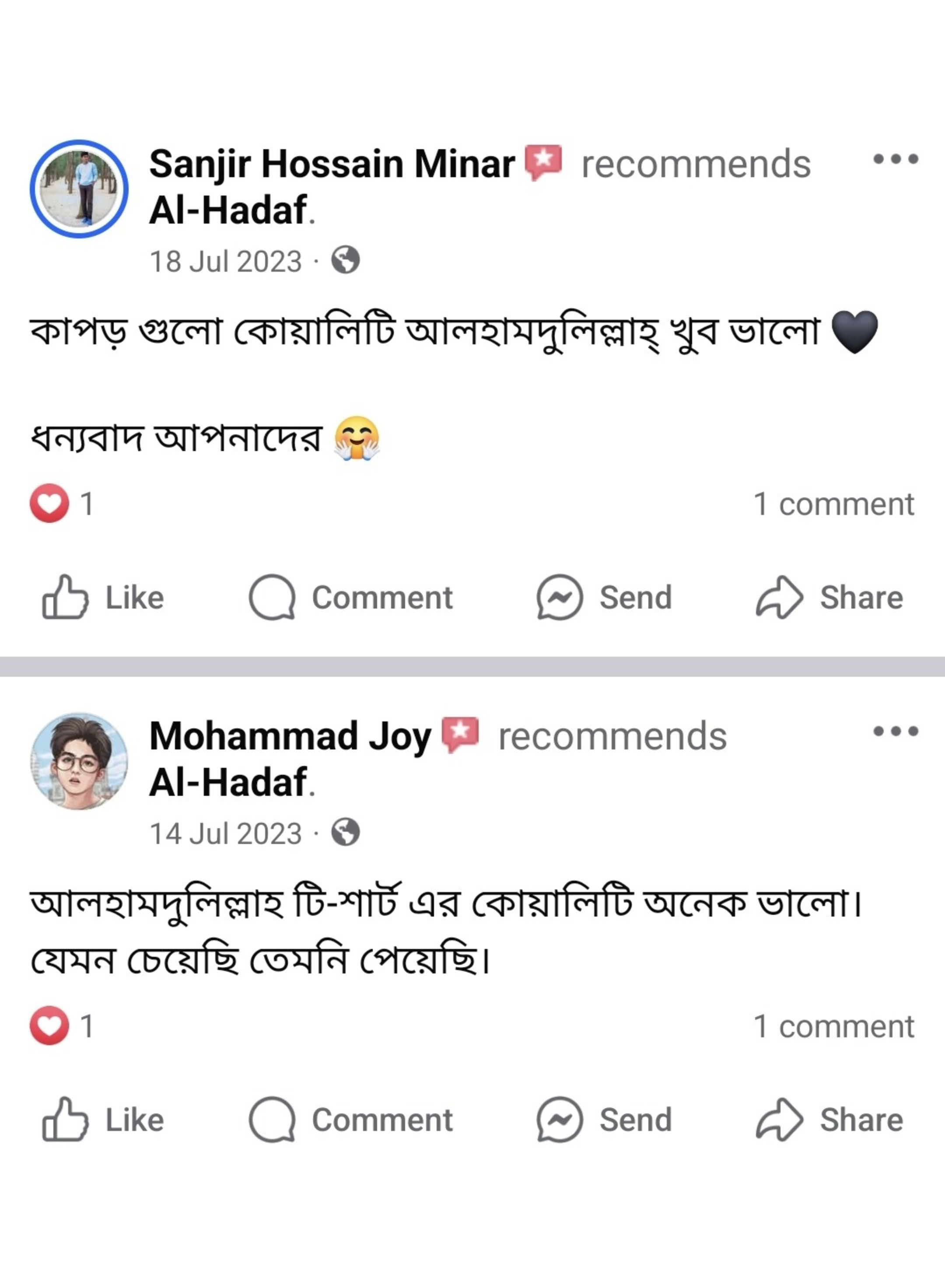945x1288 pixels.
Task: Share Mohammad Joy's recommendation
Action: click(x=829, y=1119)
